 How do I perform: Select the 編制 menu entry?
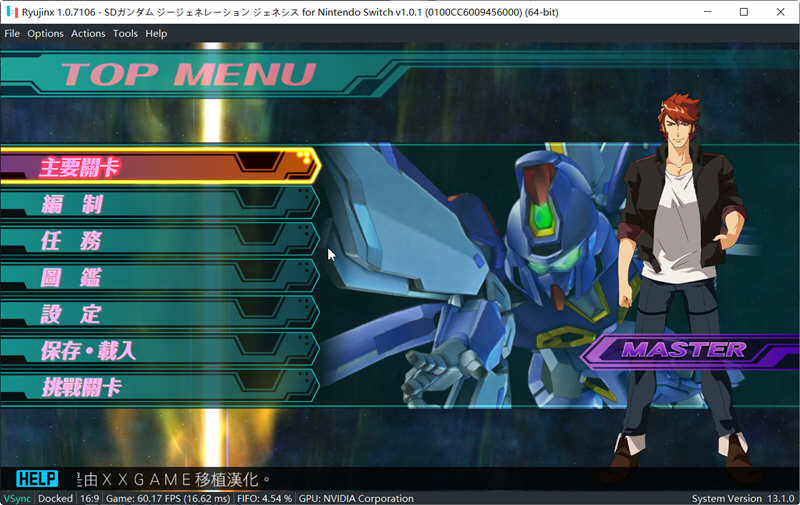pyautogui.click(x=160, y=204)
